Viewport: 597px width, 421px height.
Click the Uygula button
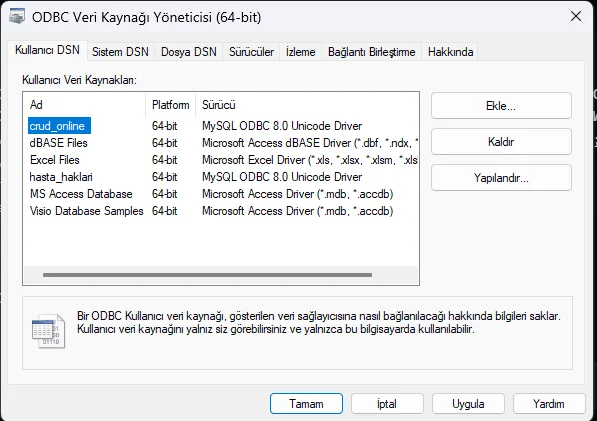coord(468,403)
